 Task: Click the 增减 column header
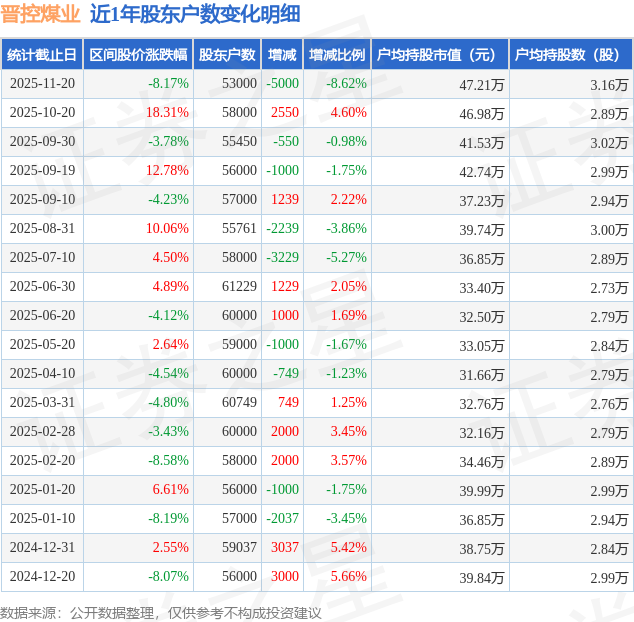[x=283, y=55]
